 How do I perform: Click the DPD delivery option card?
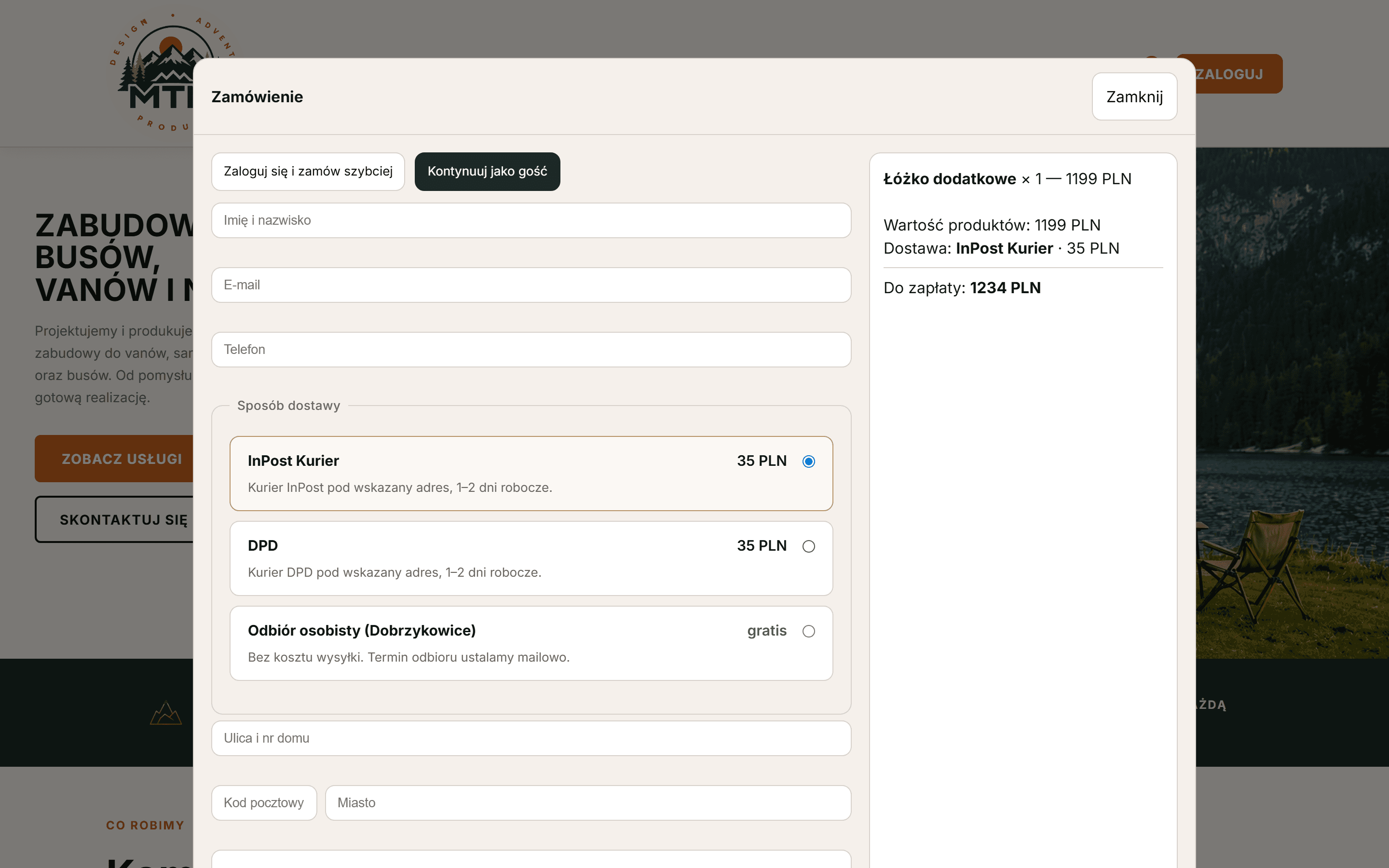(531, 558)
